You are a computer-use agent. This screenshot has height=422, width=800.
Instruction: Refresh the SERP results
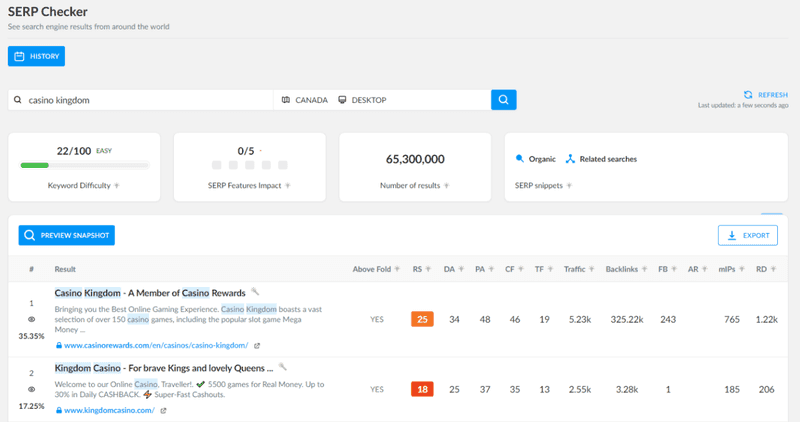click(766, 95)
